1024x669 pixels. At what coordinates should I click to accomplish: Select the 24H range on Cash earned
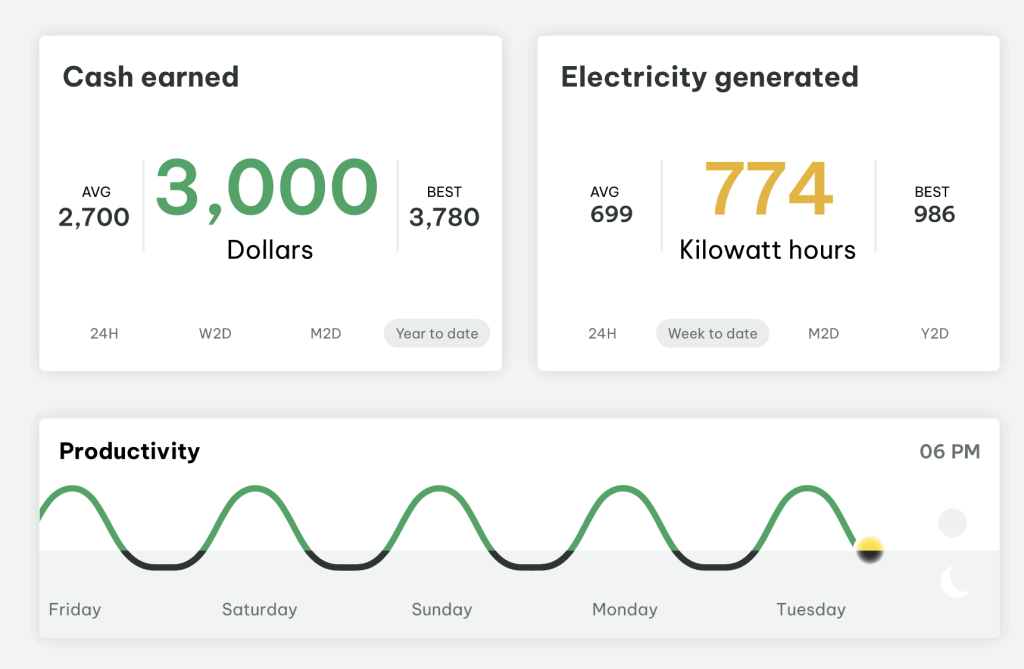(x=104, y=333)
